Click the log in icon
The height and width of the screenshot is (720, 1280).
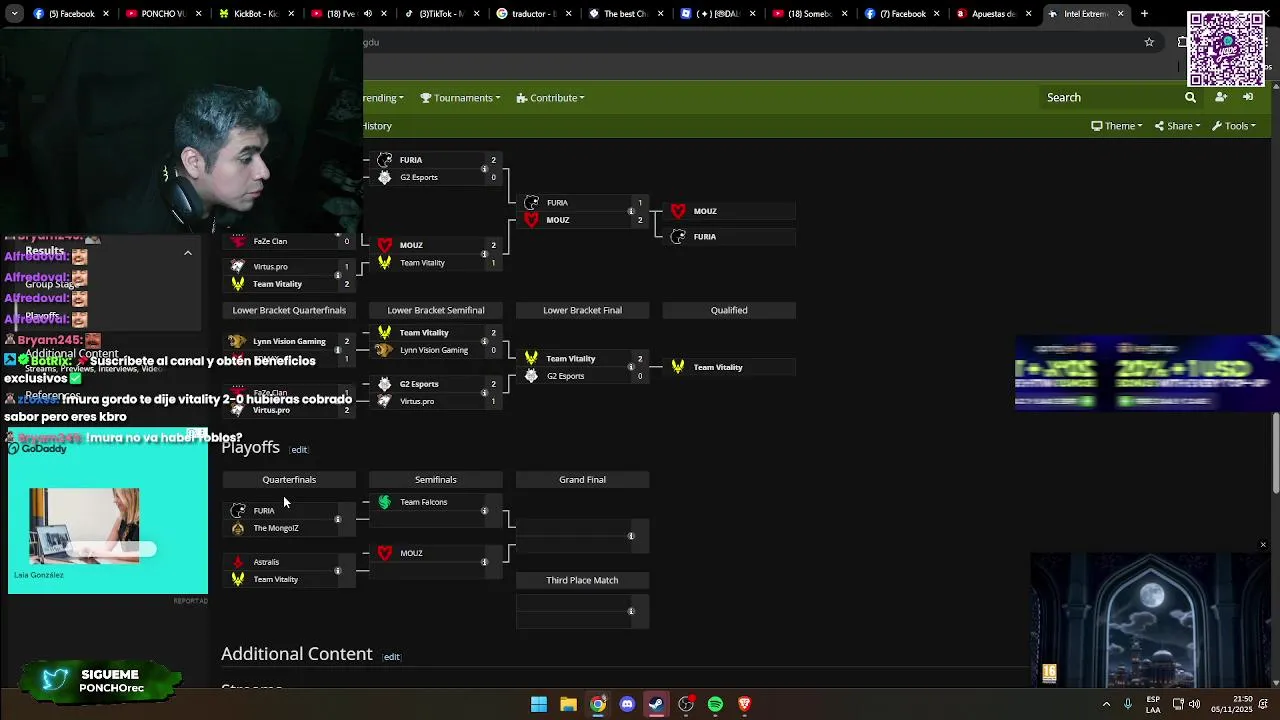coord(1248,98)
